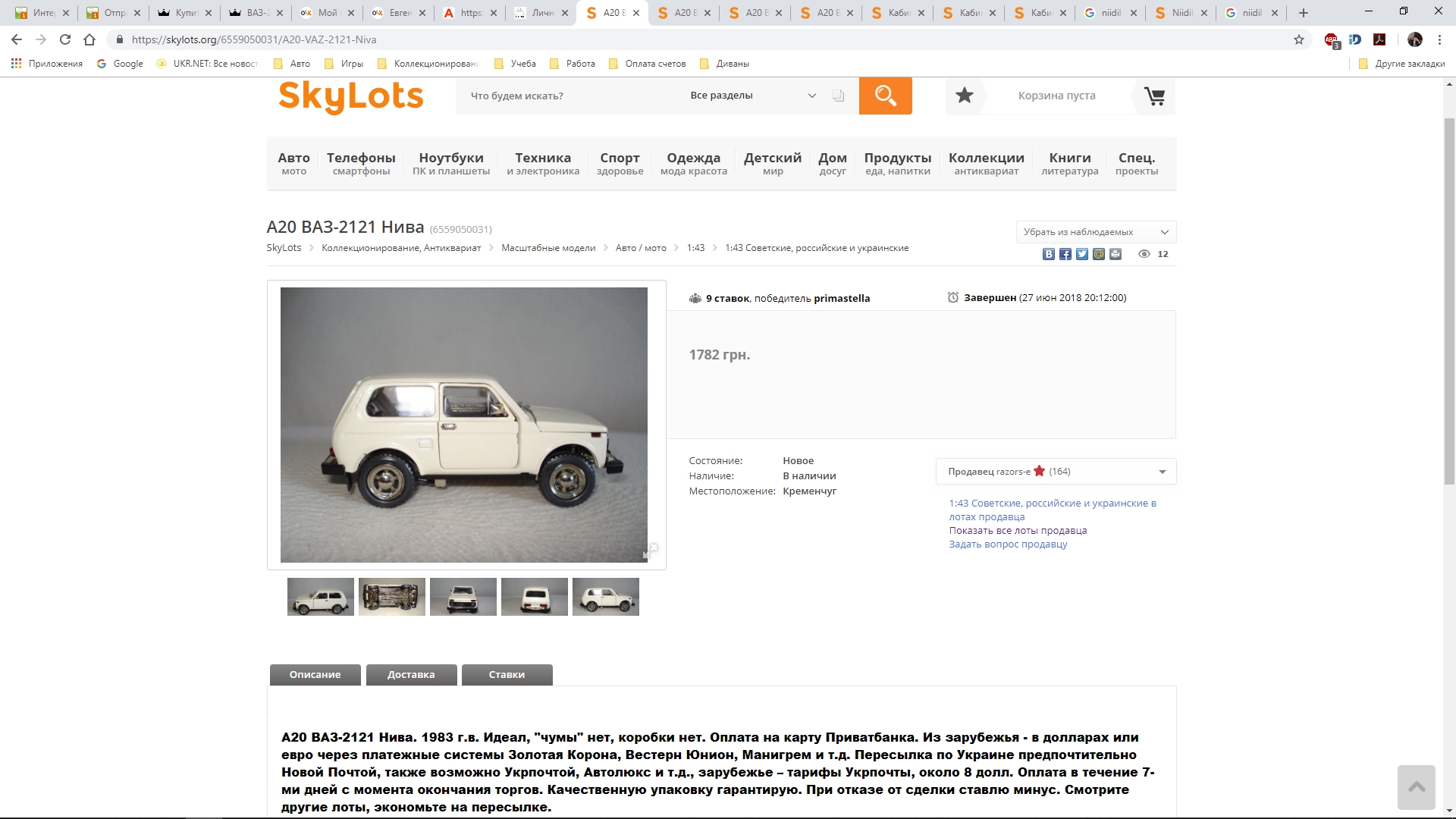The image size is (1456, 819).
Task: Bookmark this page with the address bar star
Action: click(x=1298, y=39)
